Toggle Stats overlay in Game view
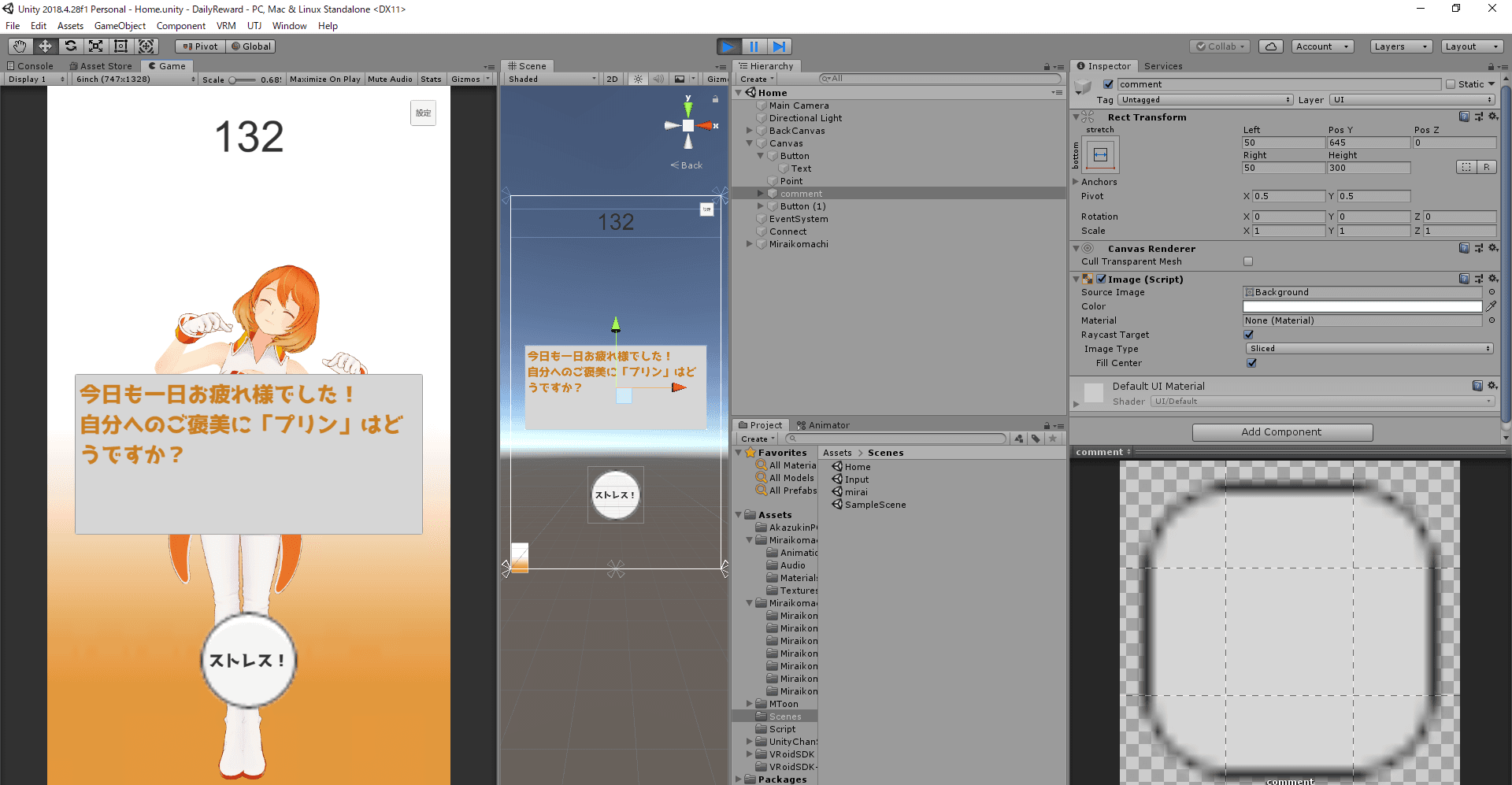Viewport: 1512px width, 785px height. (431, 79)
